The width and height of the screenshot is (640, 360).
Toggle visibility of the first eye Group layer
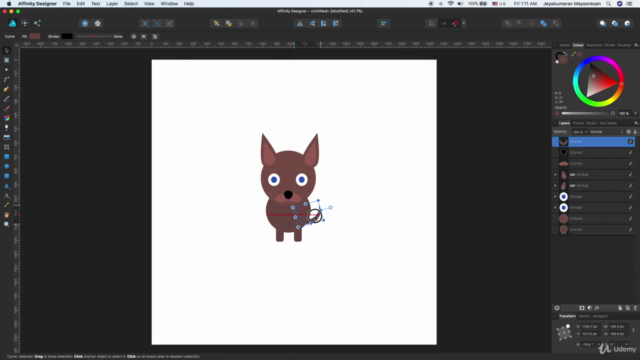click(x=630, y=197)
